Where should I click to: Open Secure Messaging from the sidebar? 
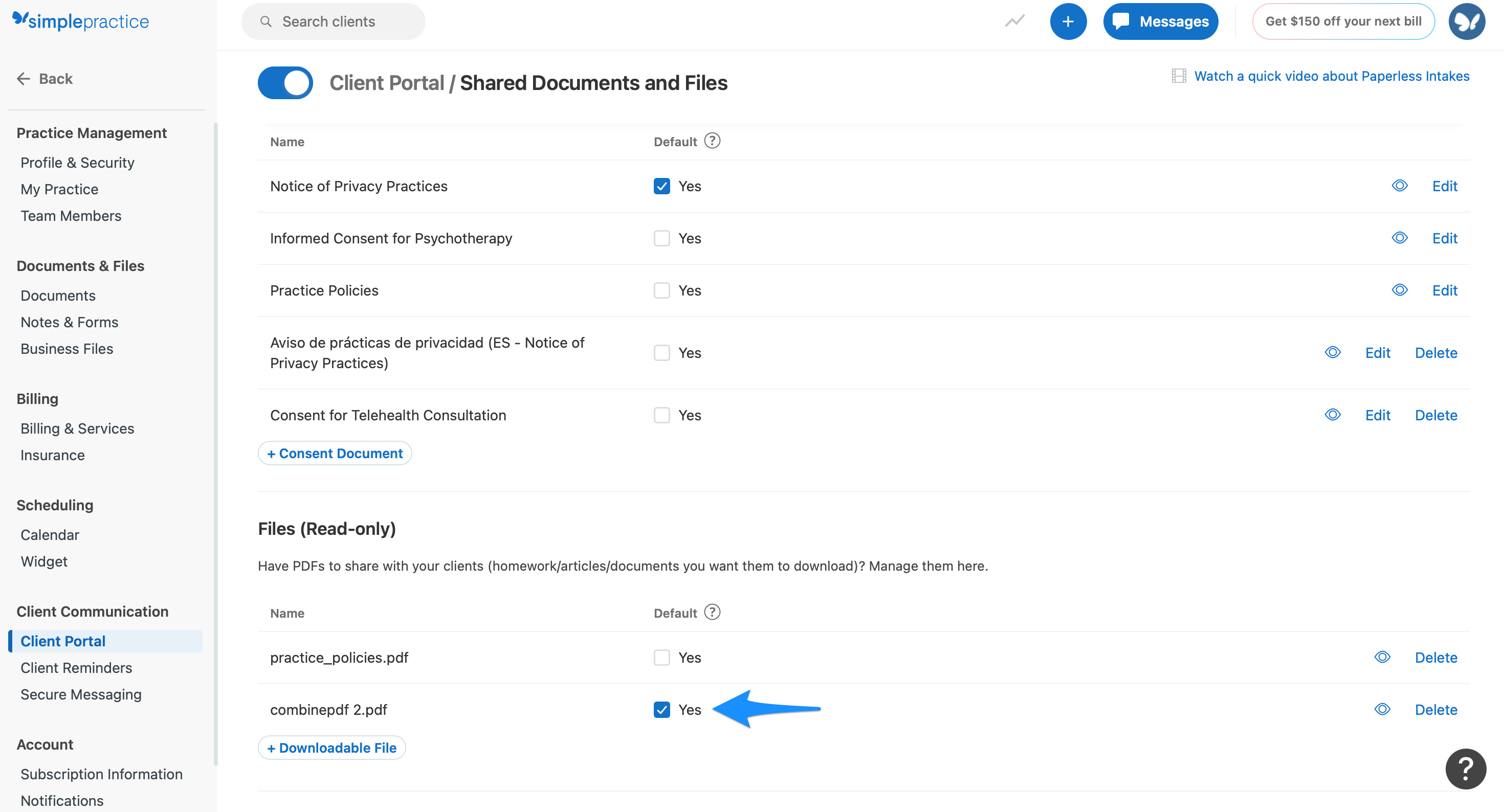click(x=81, y=694)
